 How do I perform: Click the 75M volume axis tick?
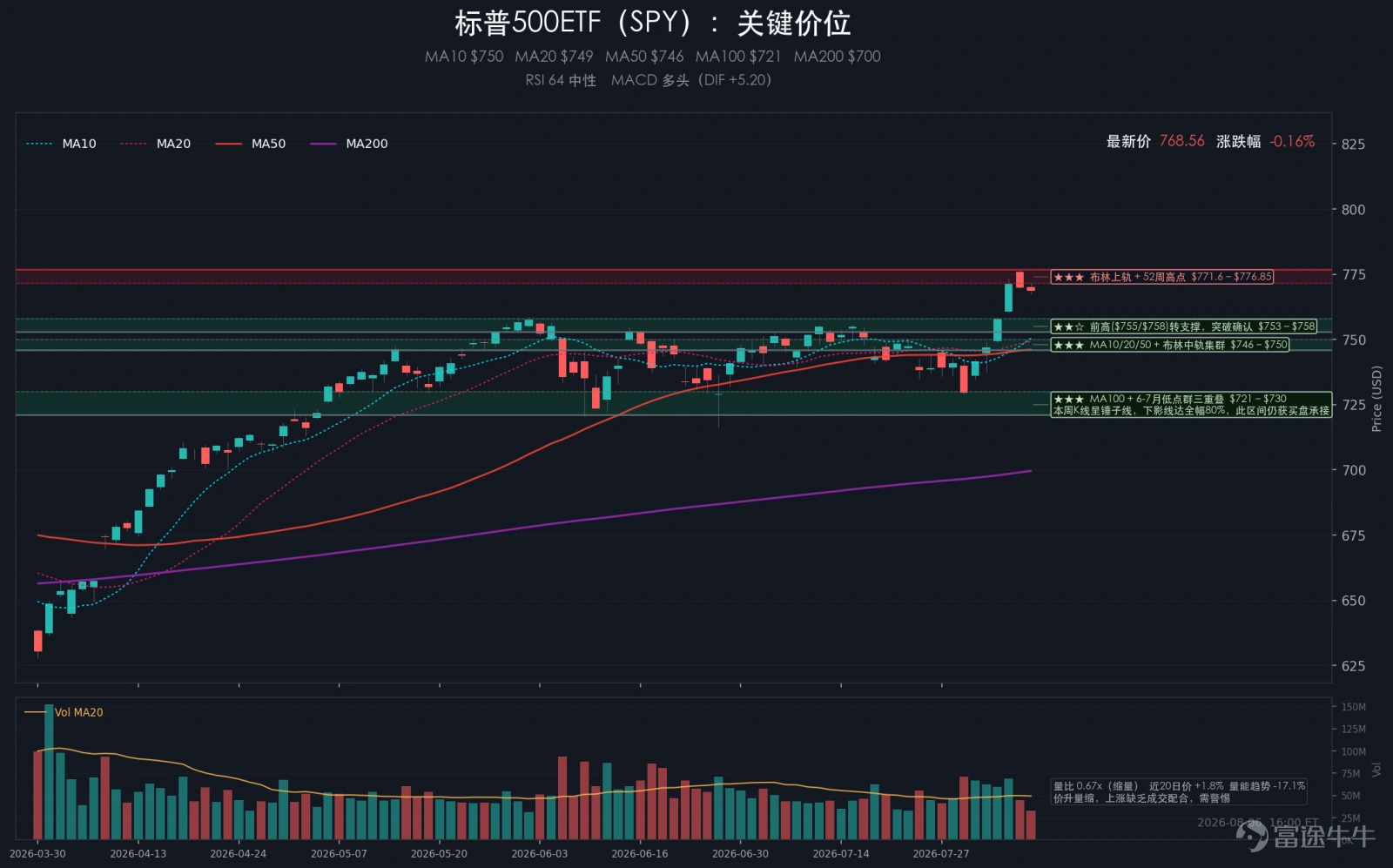pos(1350,774)
